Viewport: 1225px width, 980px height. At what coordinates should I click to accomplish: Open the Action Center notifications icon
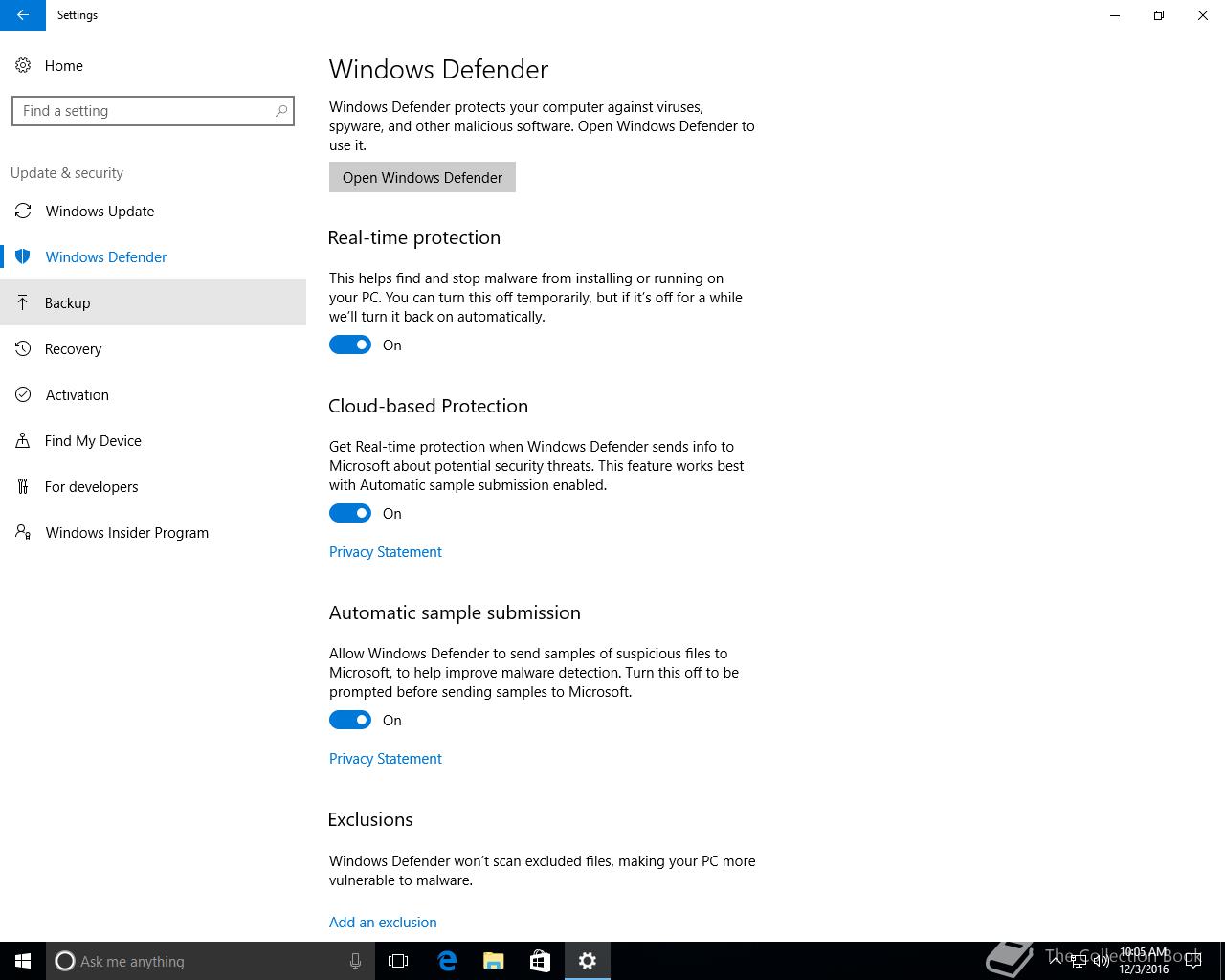coord(1193,961)
